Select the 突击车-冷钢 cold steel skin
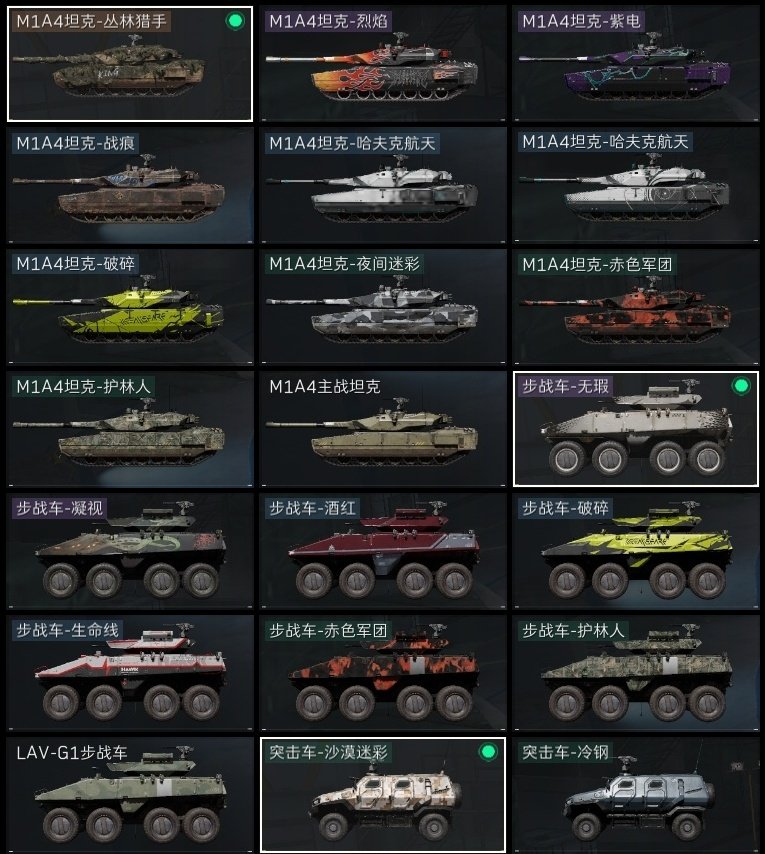Image resolution: width=765 pixels, height=854 pixels. click(x=636, y=795)
